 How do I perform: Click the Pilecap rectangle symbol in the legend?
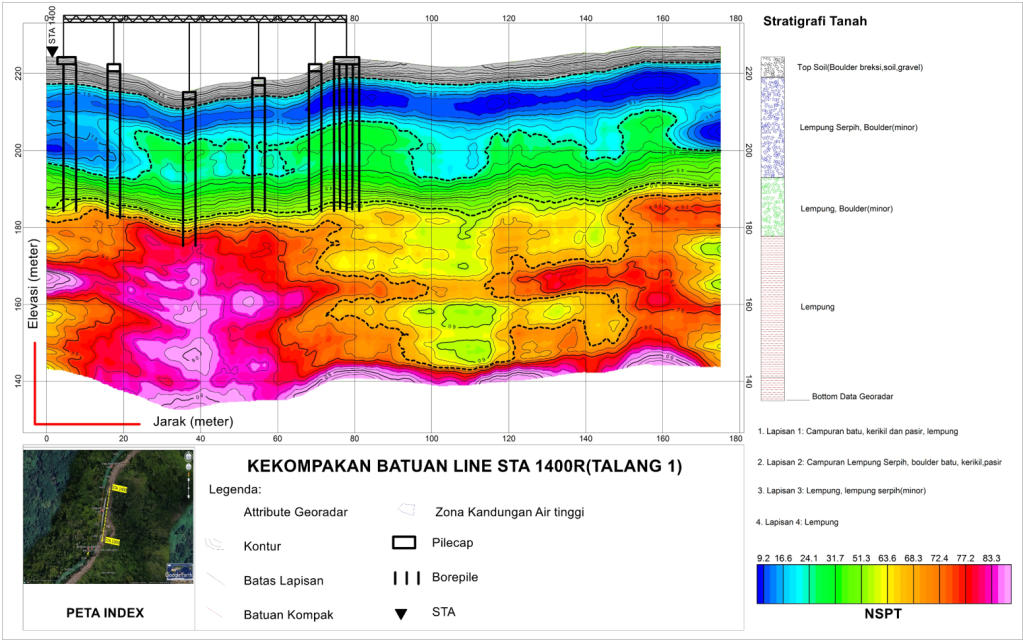pyautogui.click(x=404, y=543)
